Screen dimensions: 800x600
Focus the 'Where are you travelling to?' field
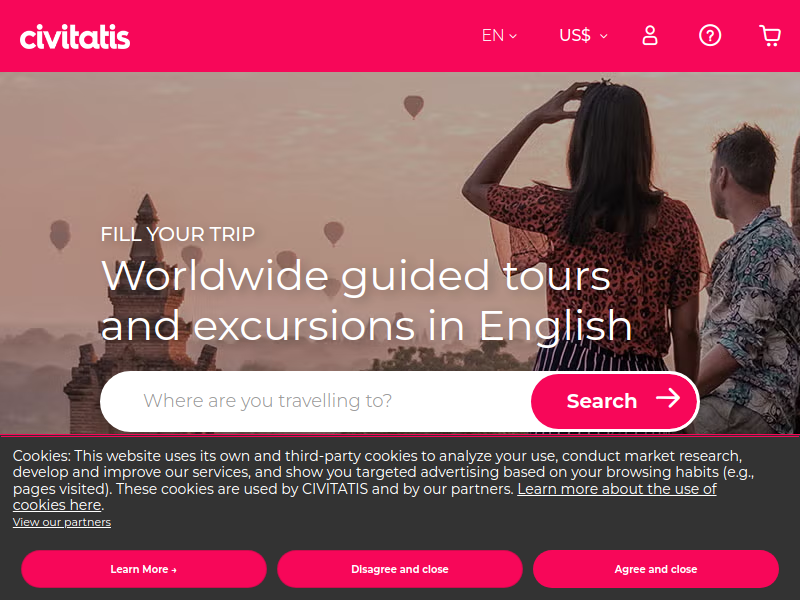pos(316,401)
